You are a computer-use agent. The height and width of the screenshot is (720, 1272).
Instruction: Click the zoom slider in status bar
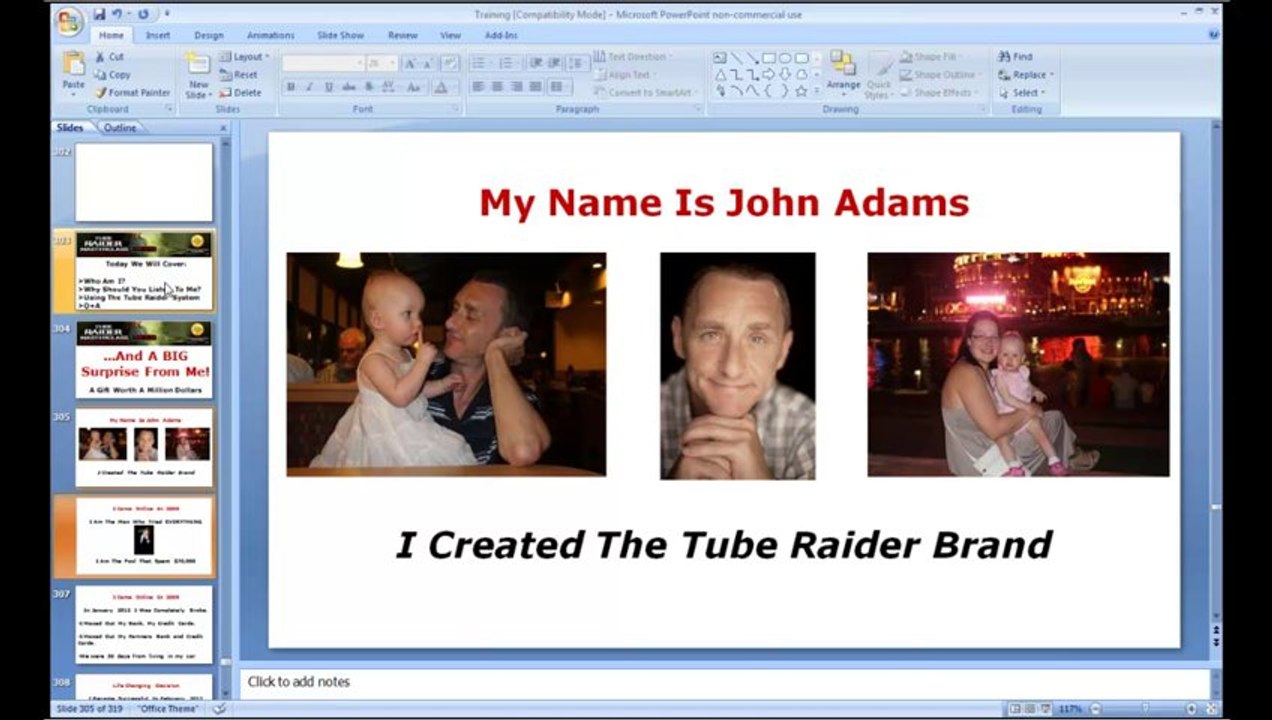(x=1145, y=709)
